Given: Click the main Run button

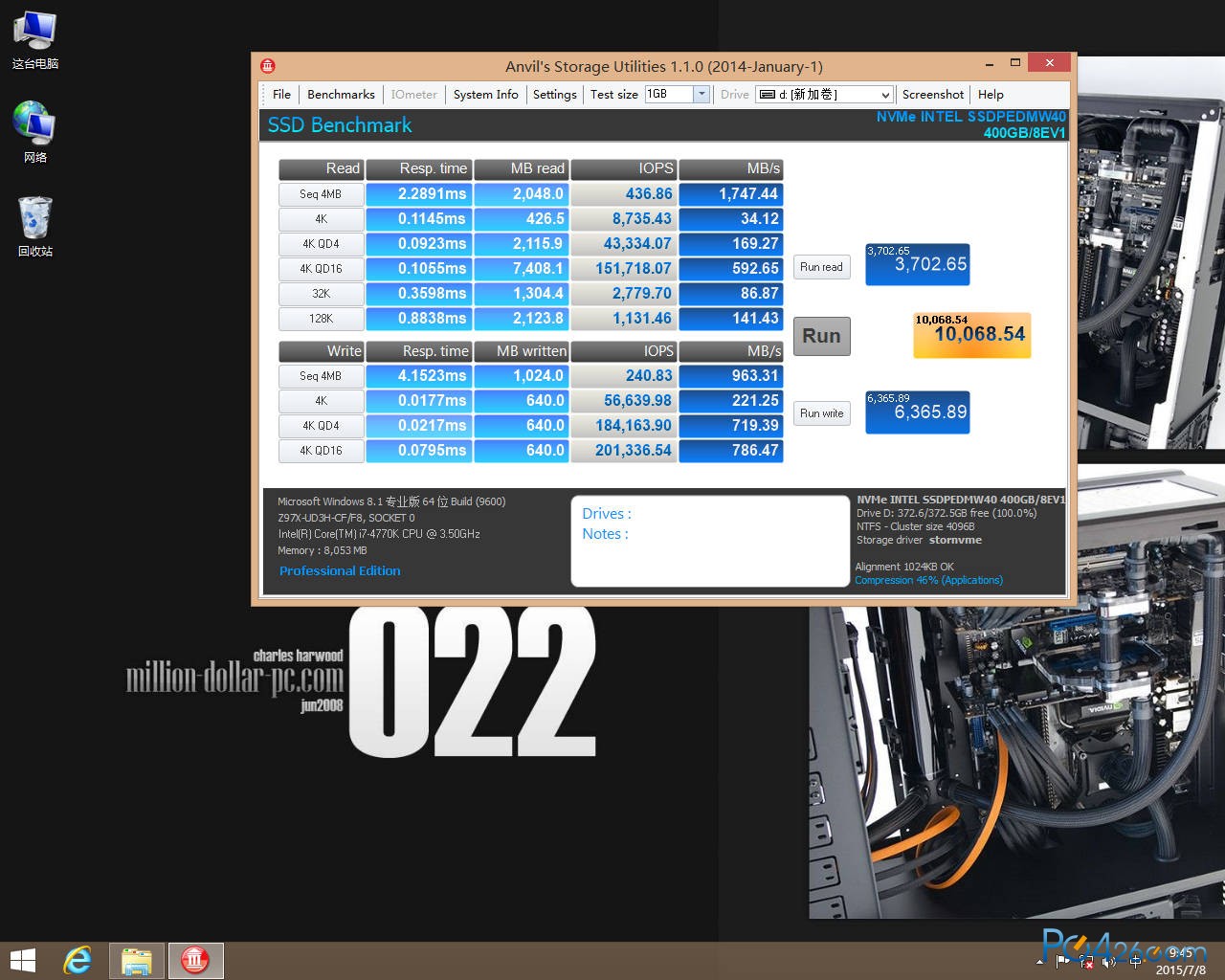Looking at the screenshot, I should pos(822,336).
